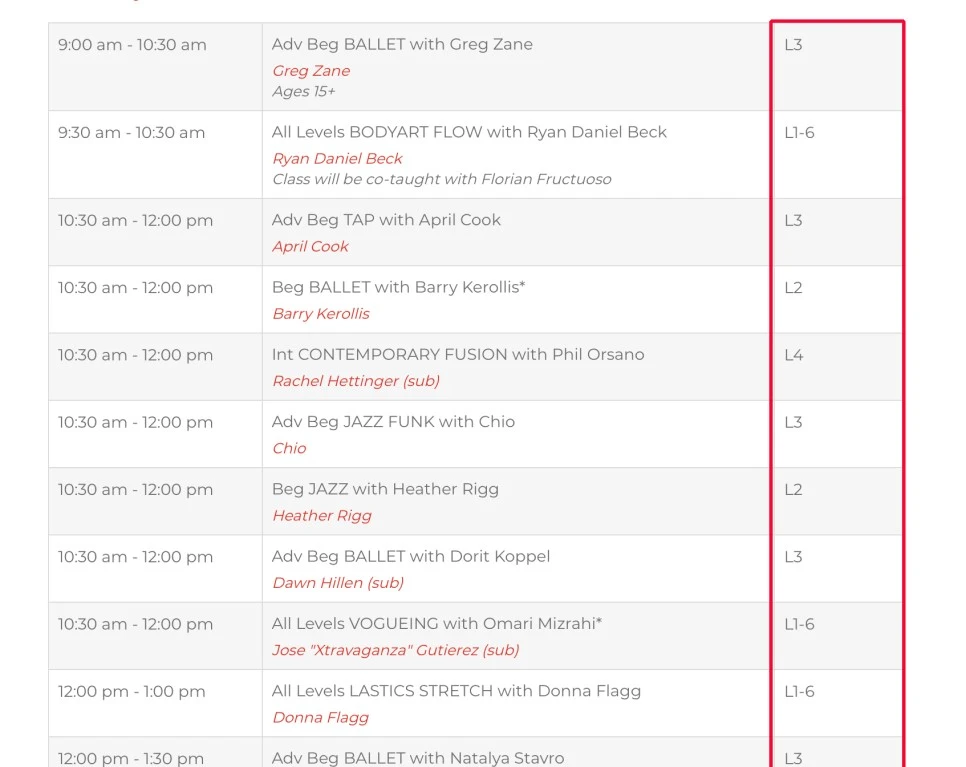Open Barry Kerollis instructor link

pos(321,314)
